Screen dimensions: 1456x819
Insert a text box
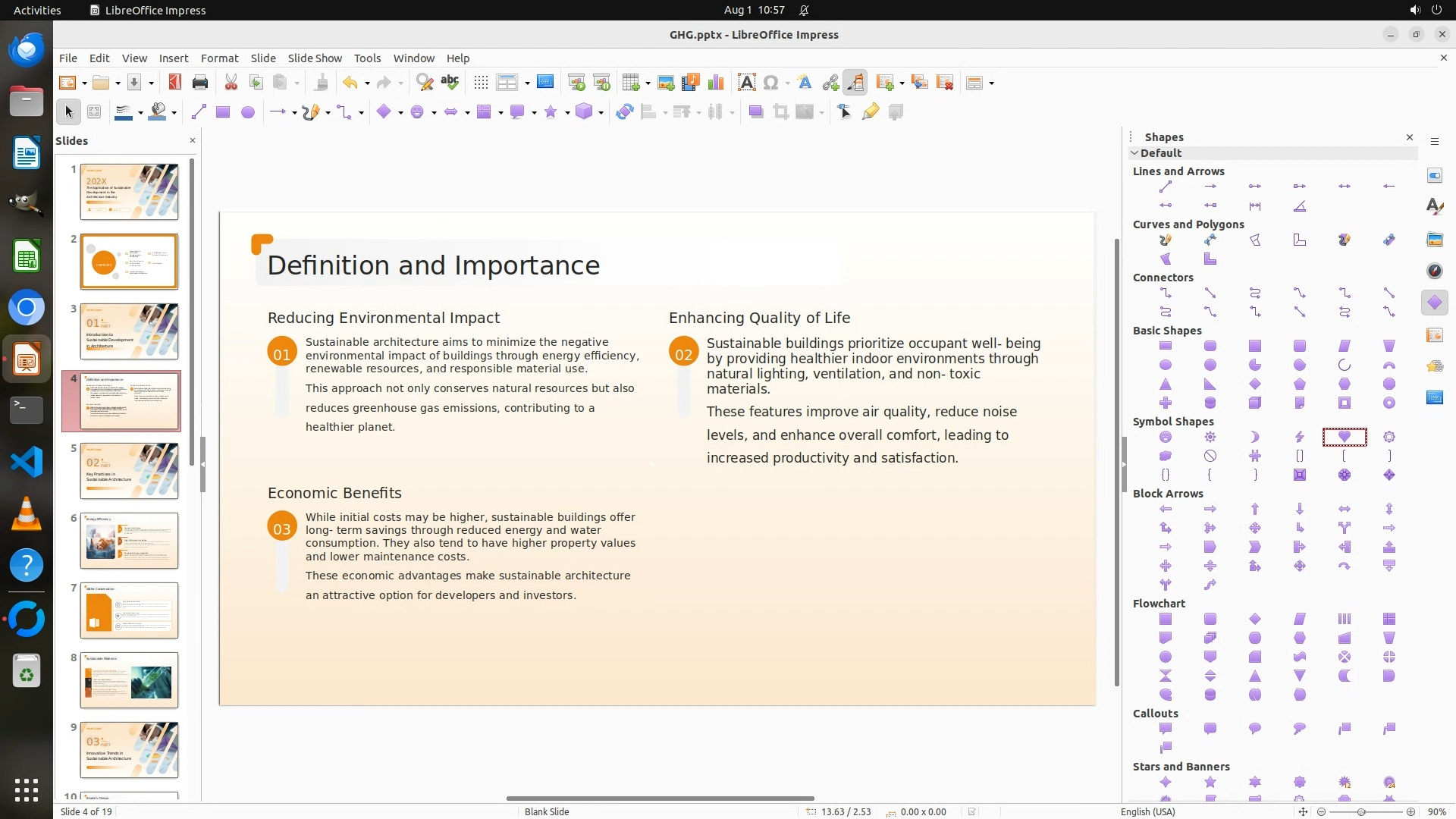click(x=746, y=83)
